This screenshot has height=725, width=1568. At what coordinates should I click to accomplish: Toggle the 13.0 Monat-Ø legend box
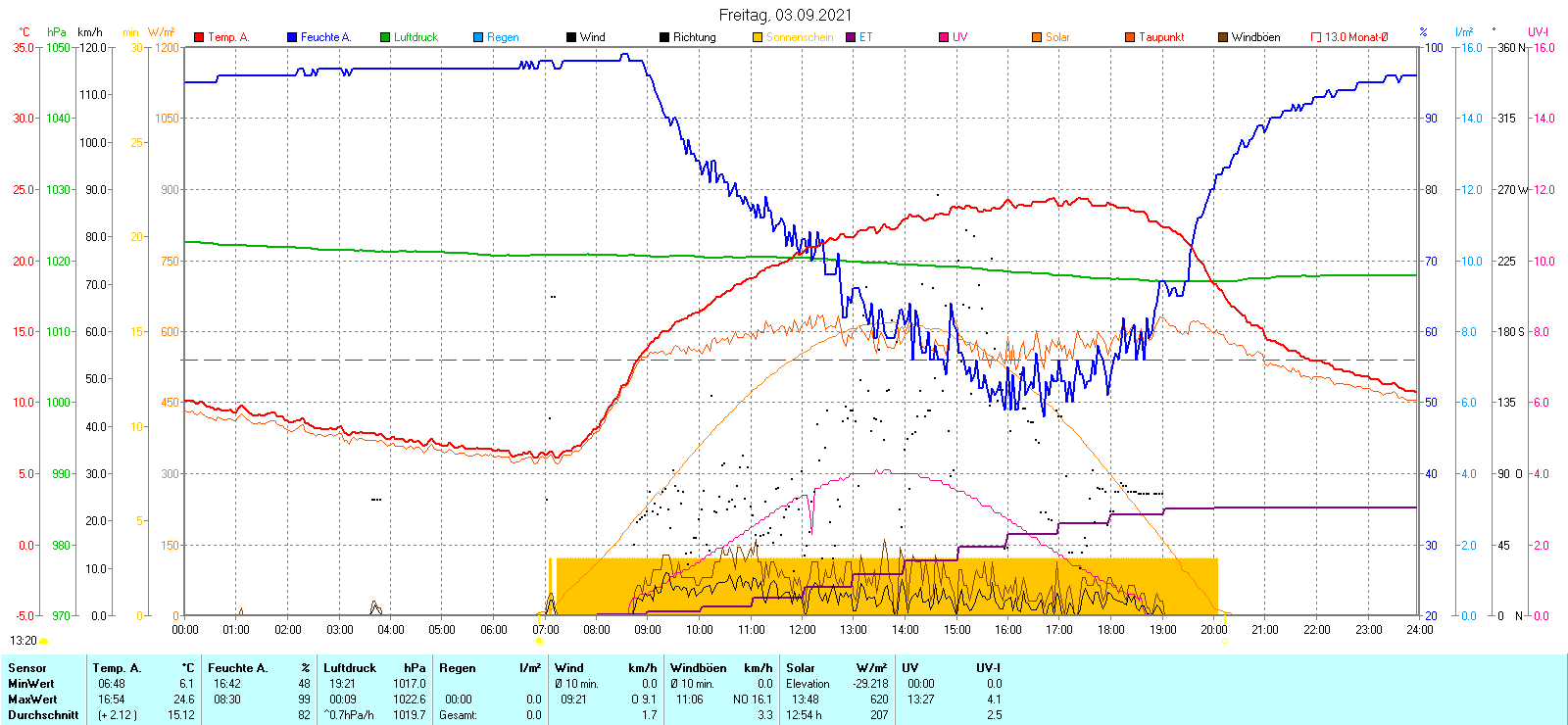(x=1316, y=37)
